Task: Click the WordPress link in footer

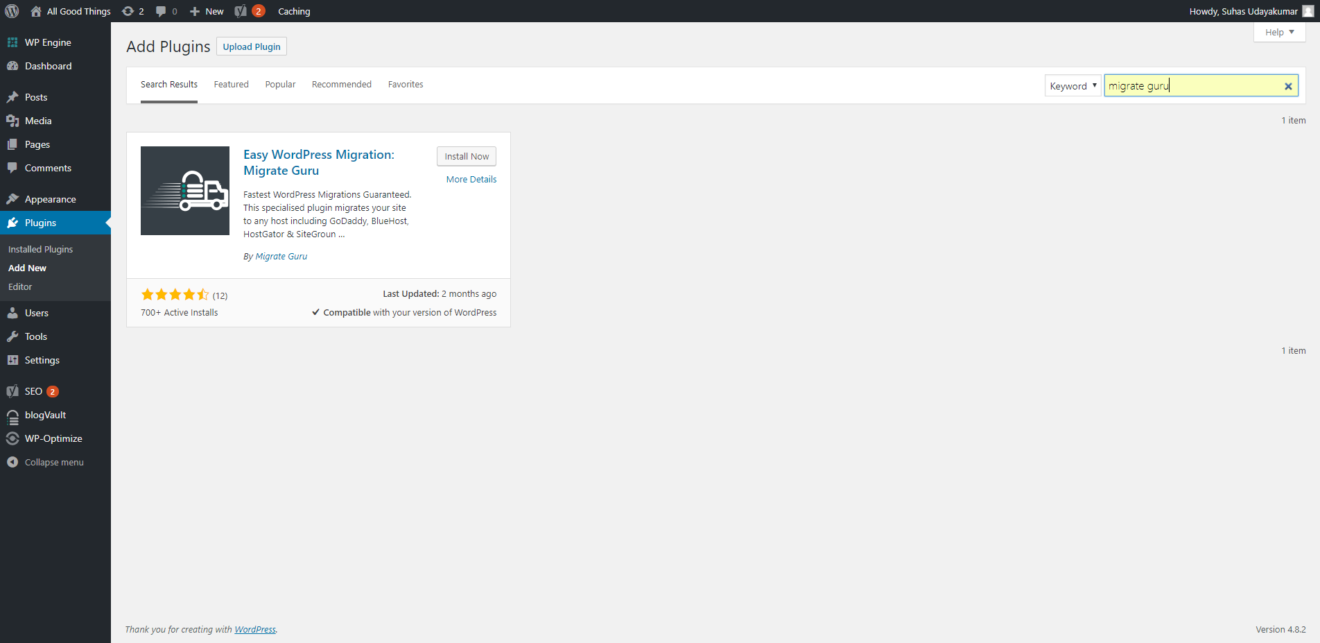Action: pos(255,629)
